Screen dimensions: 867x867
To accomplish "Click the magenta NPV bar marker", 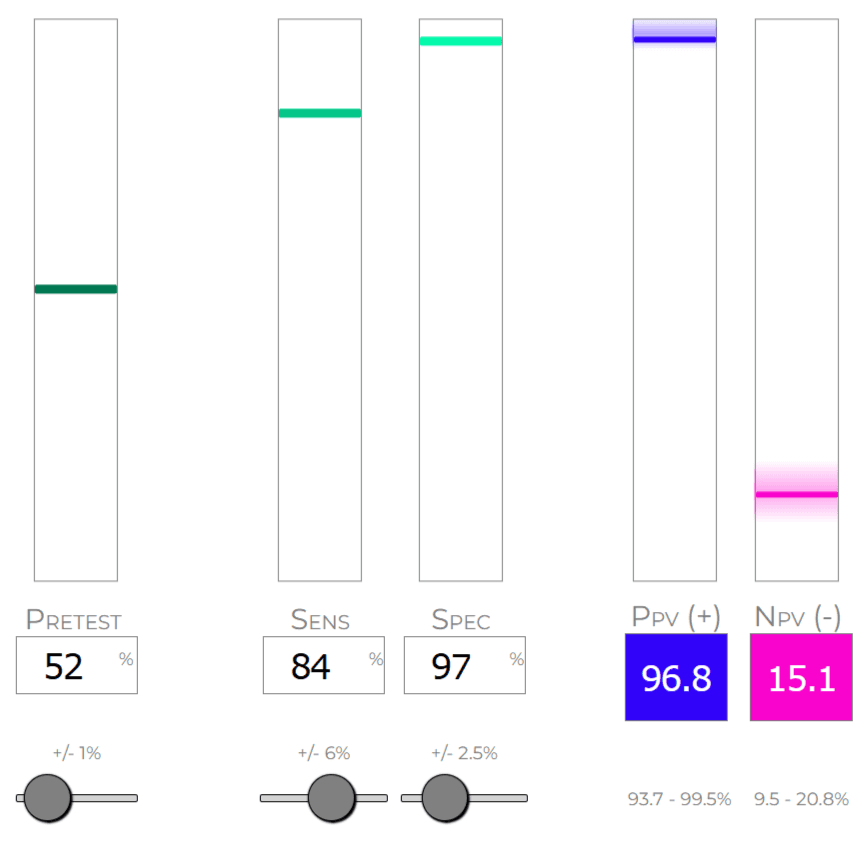I will [797, 494].
